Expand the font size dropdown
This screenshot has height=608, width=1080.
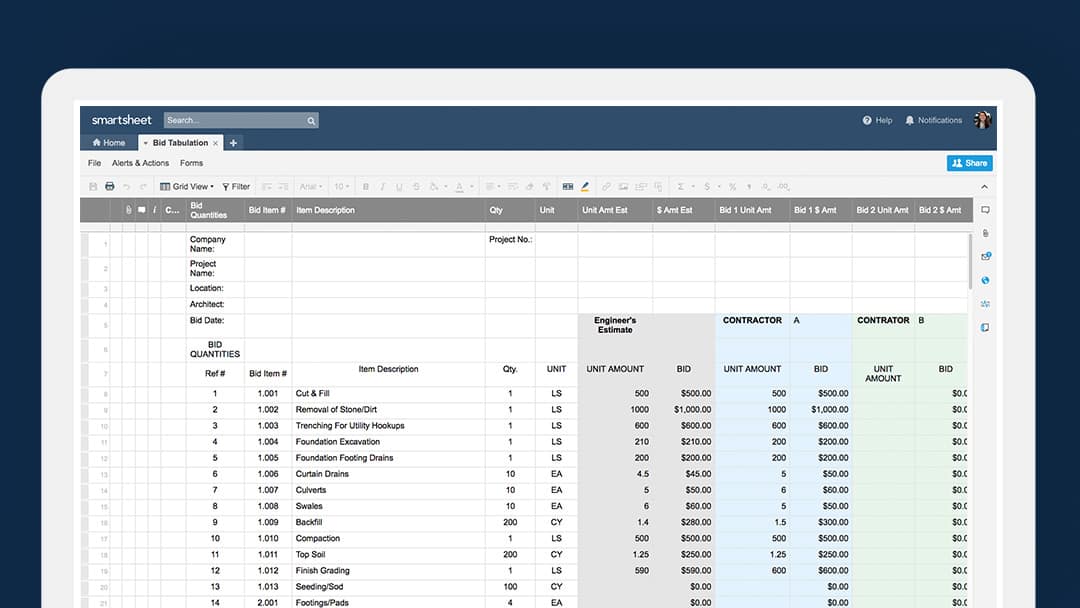click(342, 187)
